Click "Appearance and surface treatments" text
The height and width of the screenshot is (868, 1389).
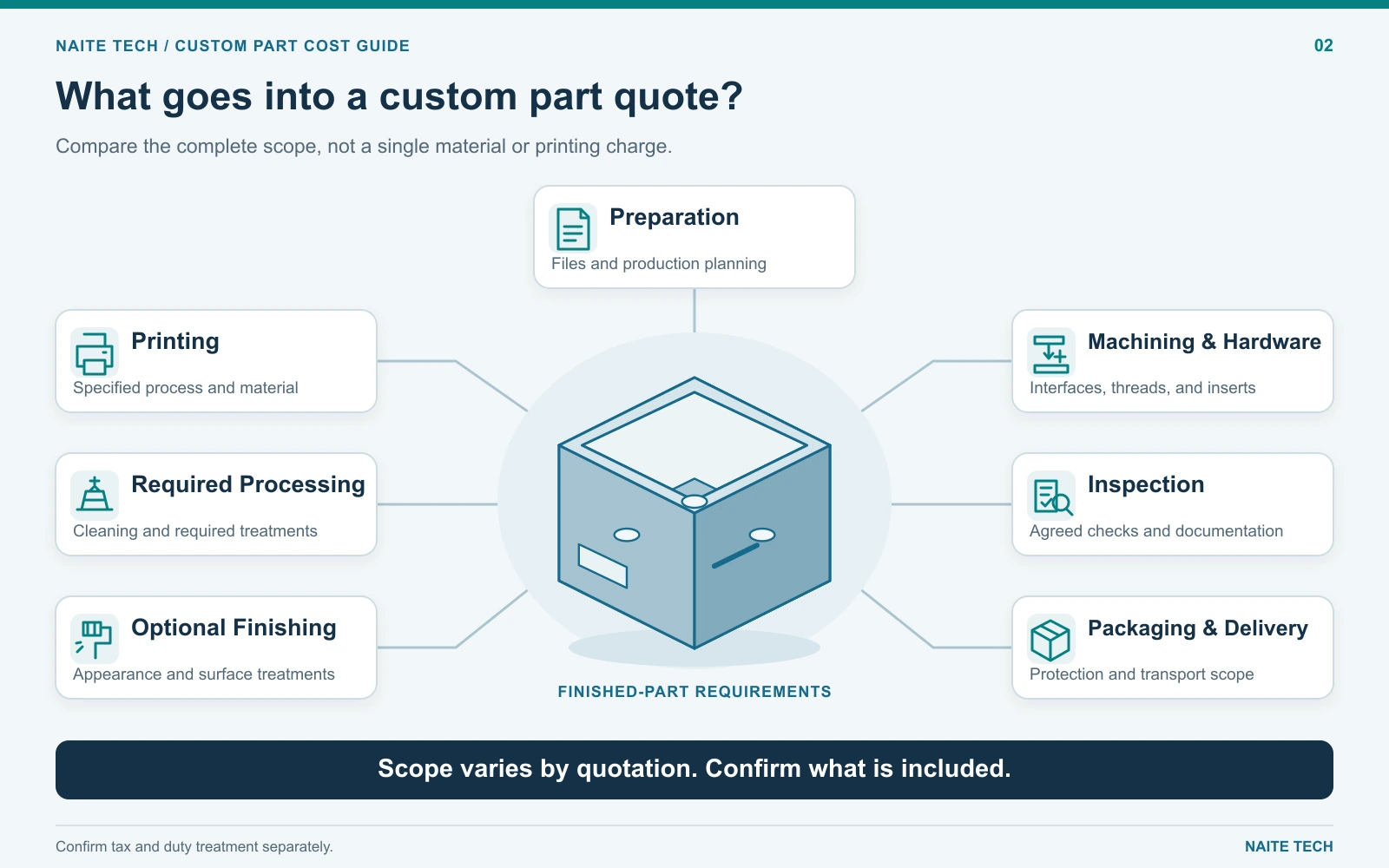coord(204,674)
